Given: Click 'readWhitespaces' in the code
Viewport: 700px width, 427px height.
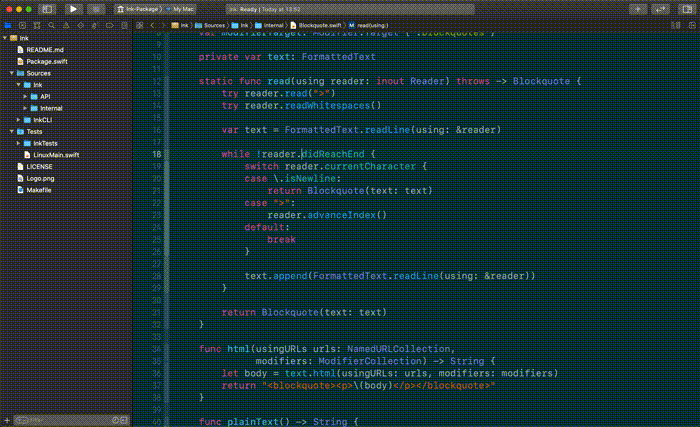Looking at the screenshot, I should (x=328, y=105).
